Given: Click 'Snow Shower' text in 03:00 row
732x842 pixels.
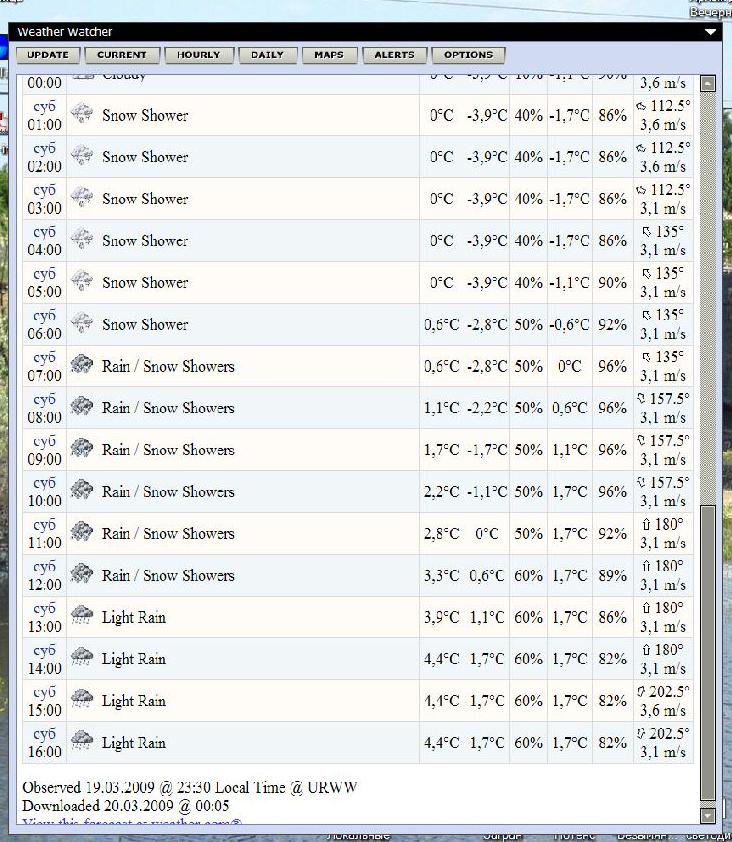Looking at the screenshot, I should (x=145, y=199).
